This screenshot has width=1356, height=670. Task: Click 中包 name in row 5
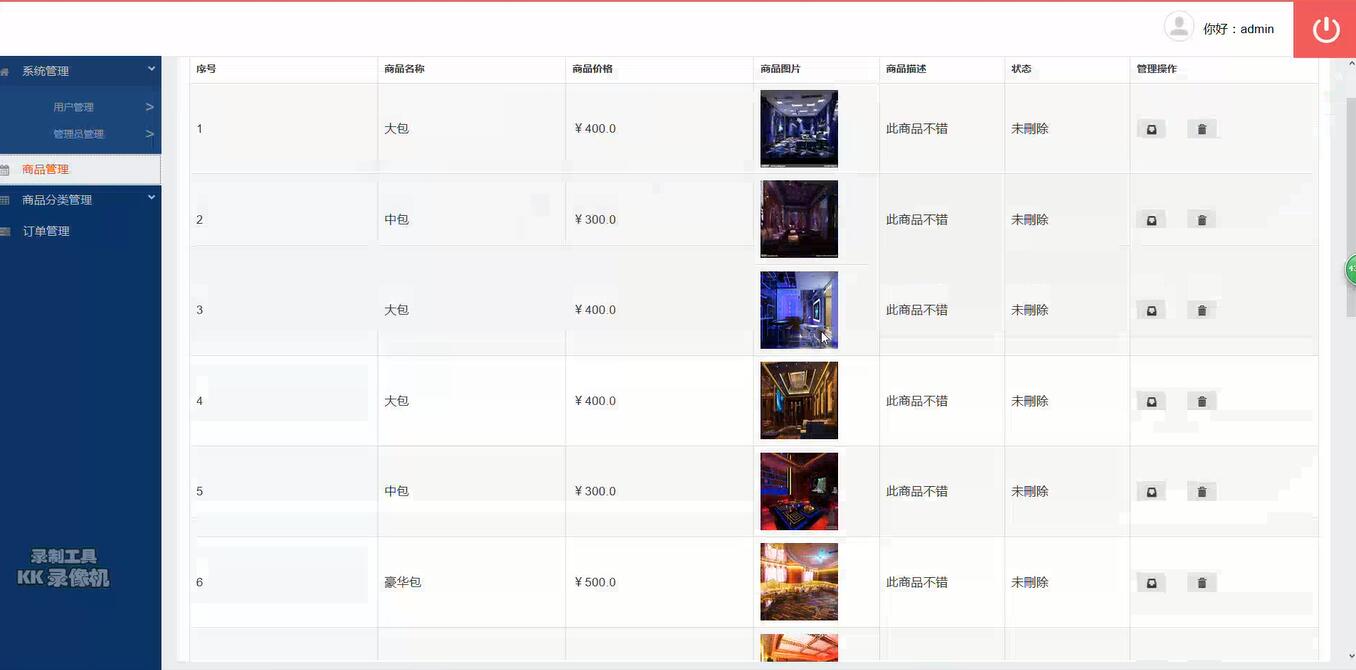397,491
